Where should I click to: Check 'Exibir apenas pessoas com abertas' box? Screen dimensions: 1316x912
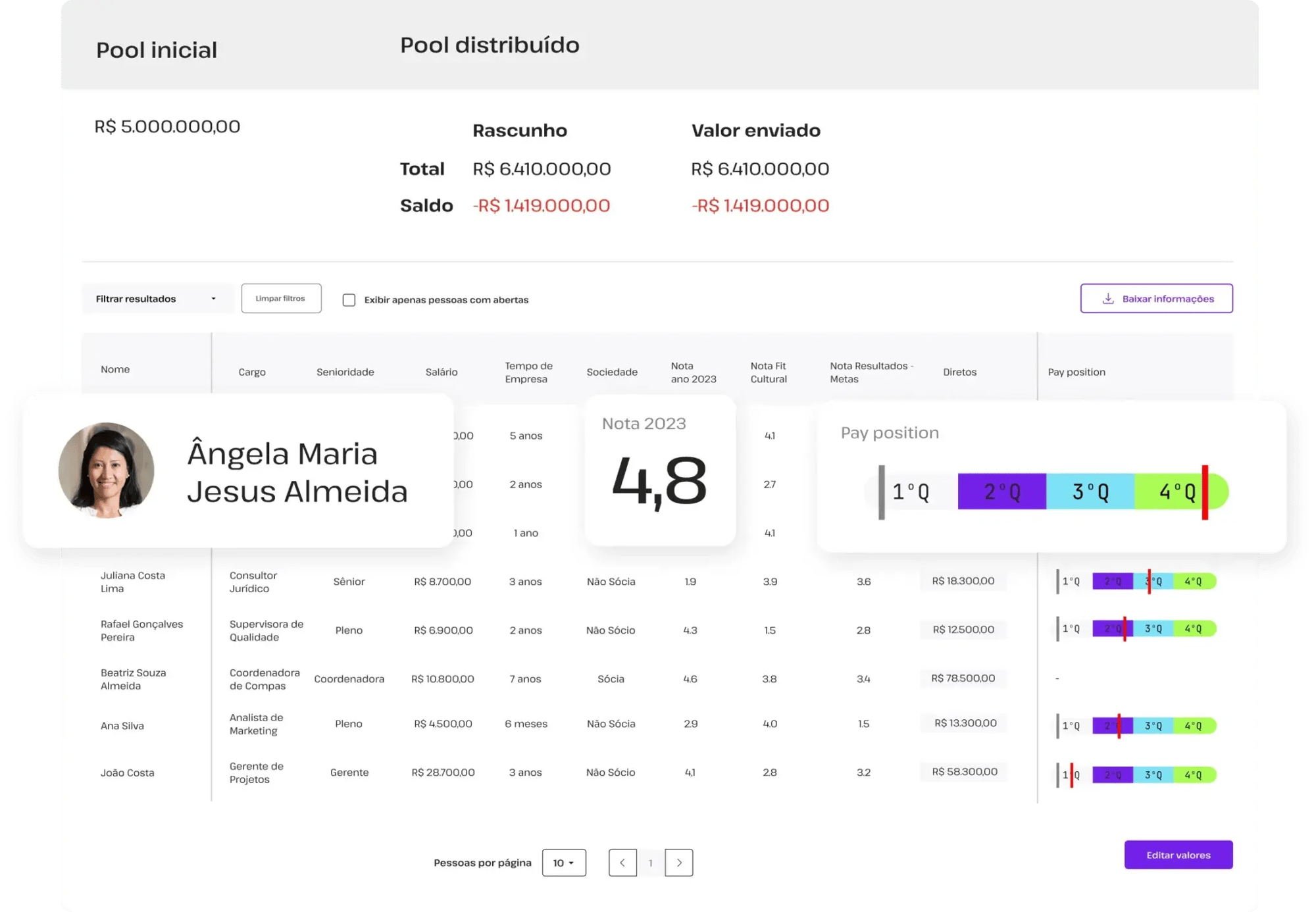(349, 300)
